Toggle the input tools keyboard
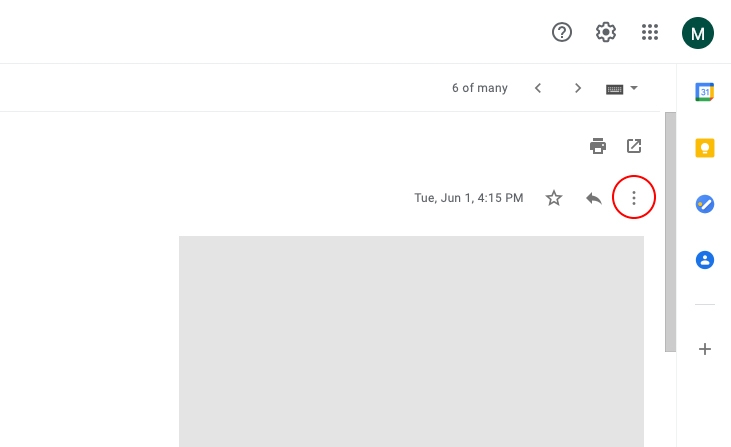The width and height of the screenshot is (731, 447). pyautogui.click(x=615, y=88)
